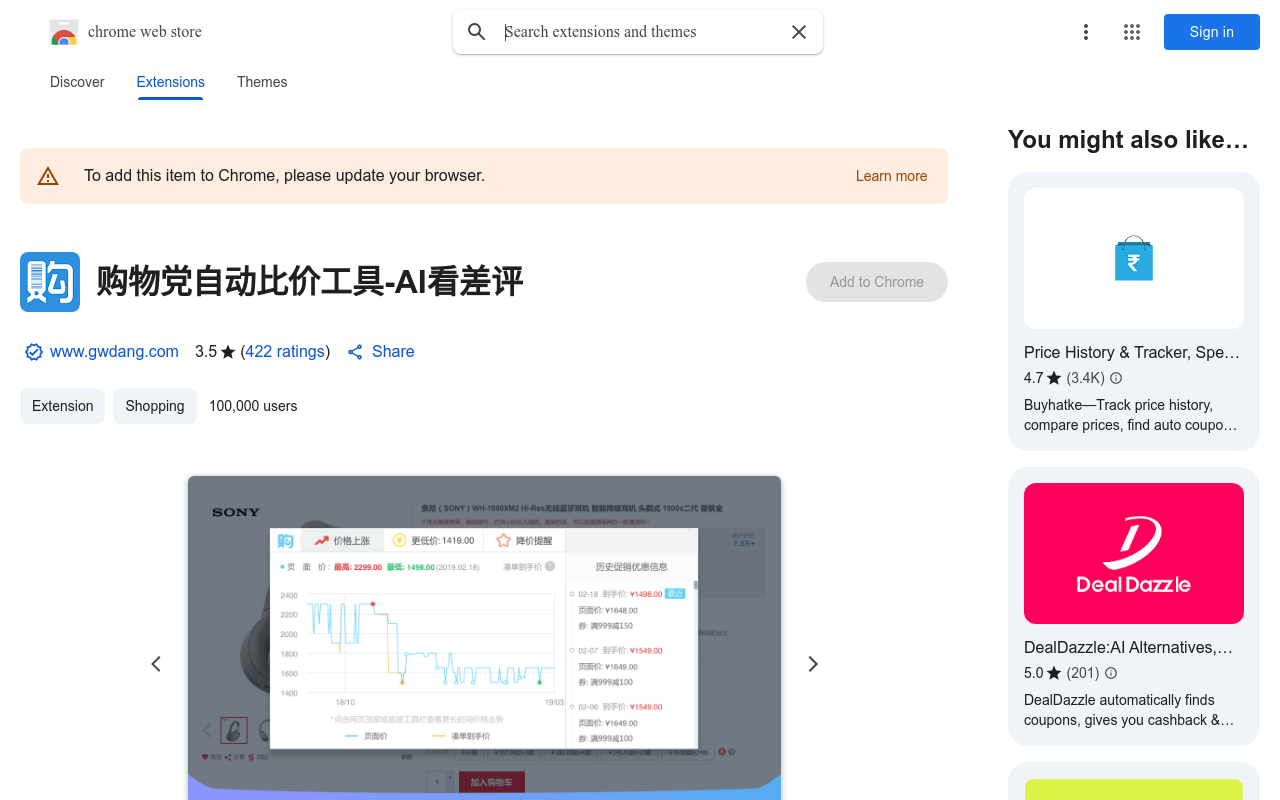1280x800 pixels.
Task: Show previous screenshot with left arrow
Action: pyautogui.click(x=156, y=664)
